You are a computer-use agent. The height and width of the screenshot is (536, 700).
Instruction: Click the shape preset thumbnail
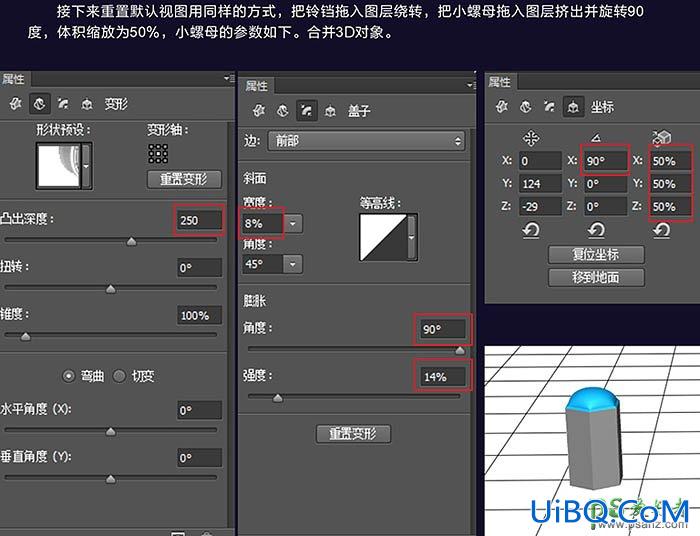click(58, 166)
